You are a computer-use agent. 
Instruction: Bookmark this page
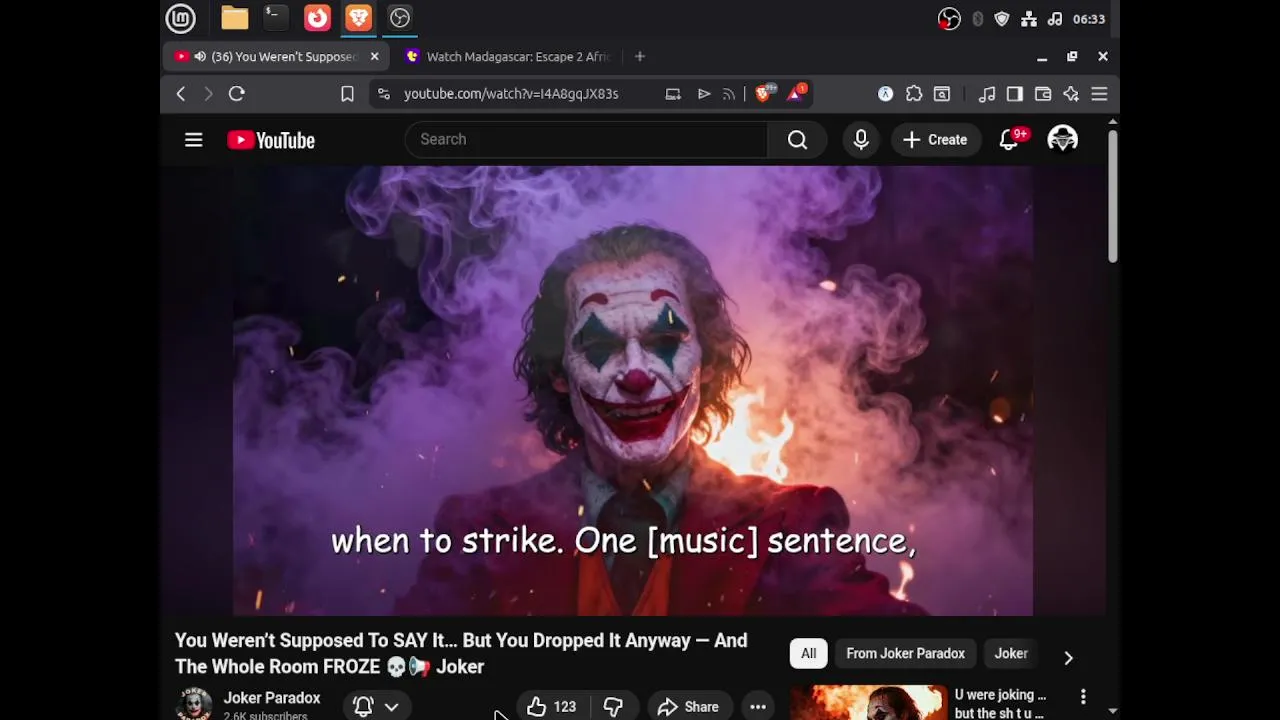347,94
